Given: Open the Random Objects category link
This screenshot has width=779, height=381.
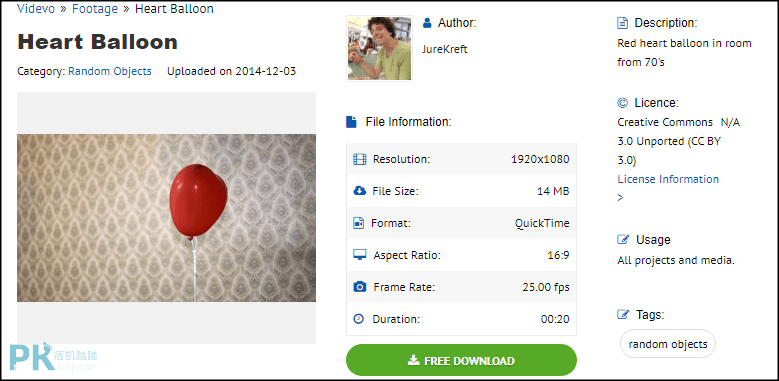Looking at the screenshot, I should 110,71.
